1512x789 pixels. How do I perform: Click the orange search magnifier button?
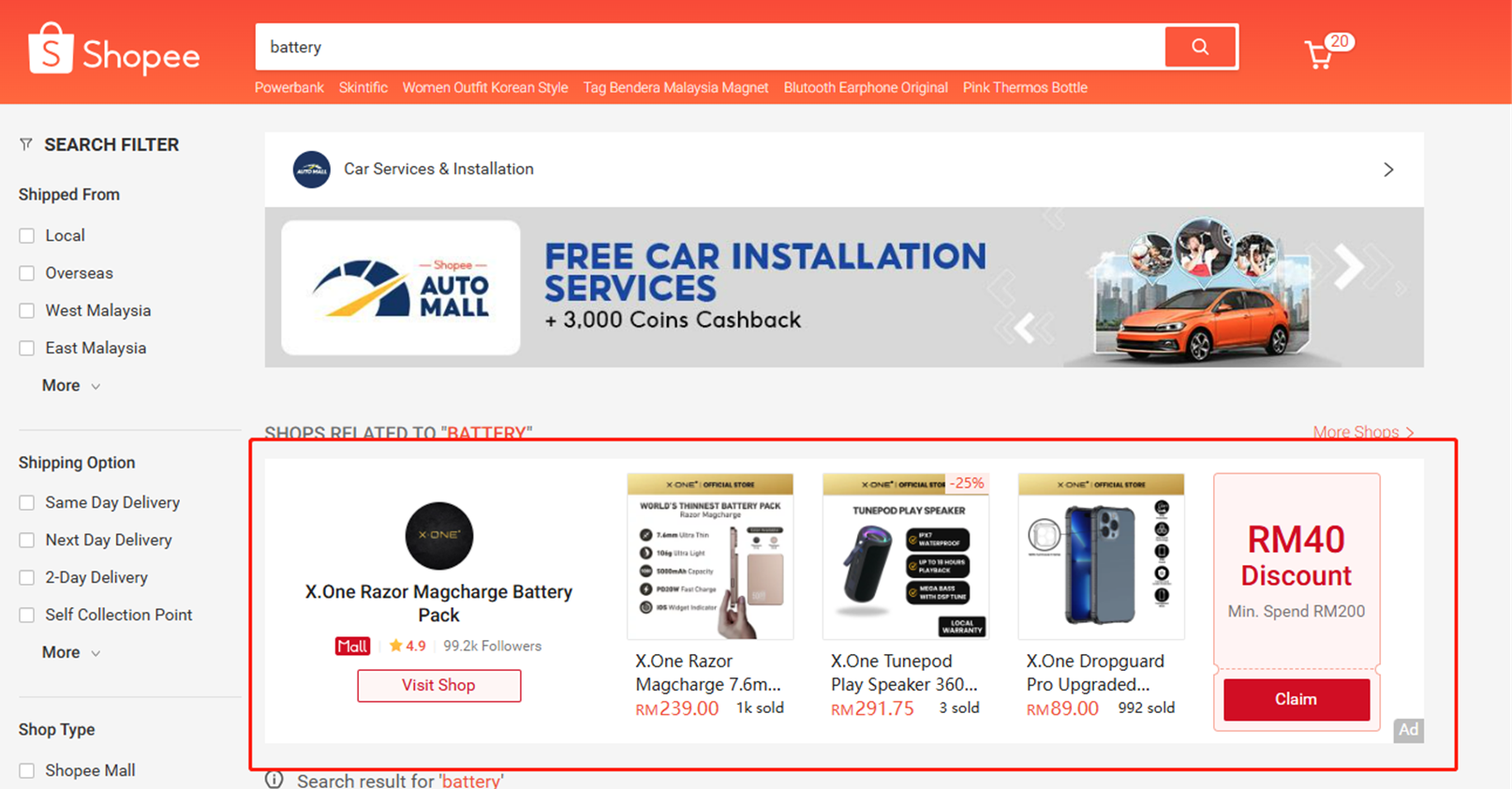click(x=1200, y=47)
